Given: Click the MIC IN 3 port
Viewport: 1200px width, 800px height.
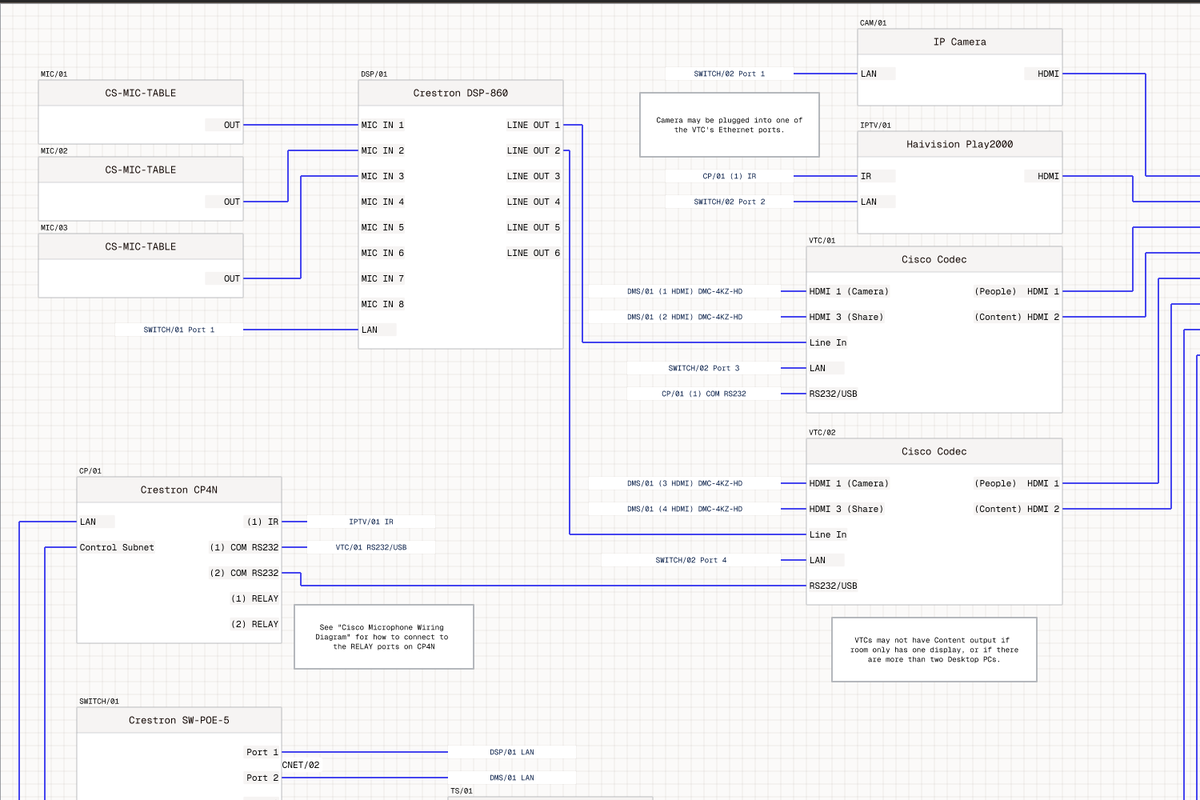Looking at the screenshot, I should (x=383, y=176).
